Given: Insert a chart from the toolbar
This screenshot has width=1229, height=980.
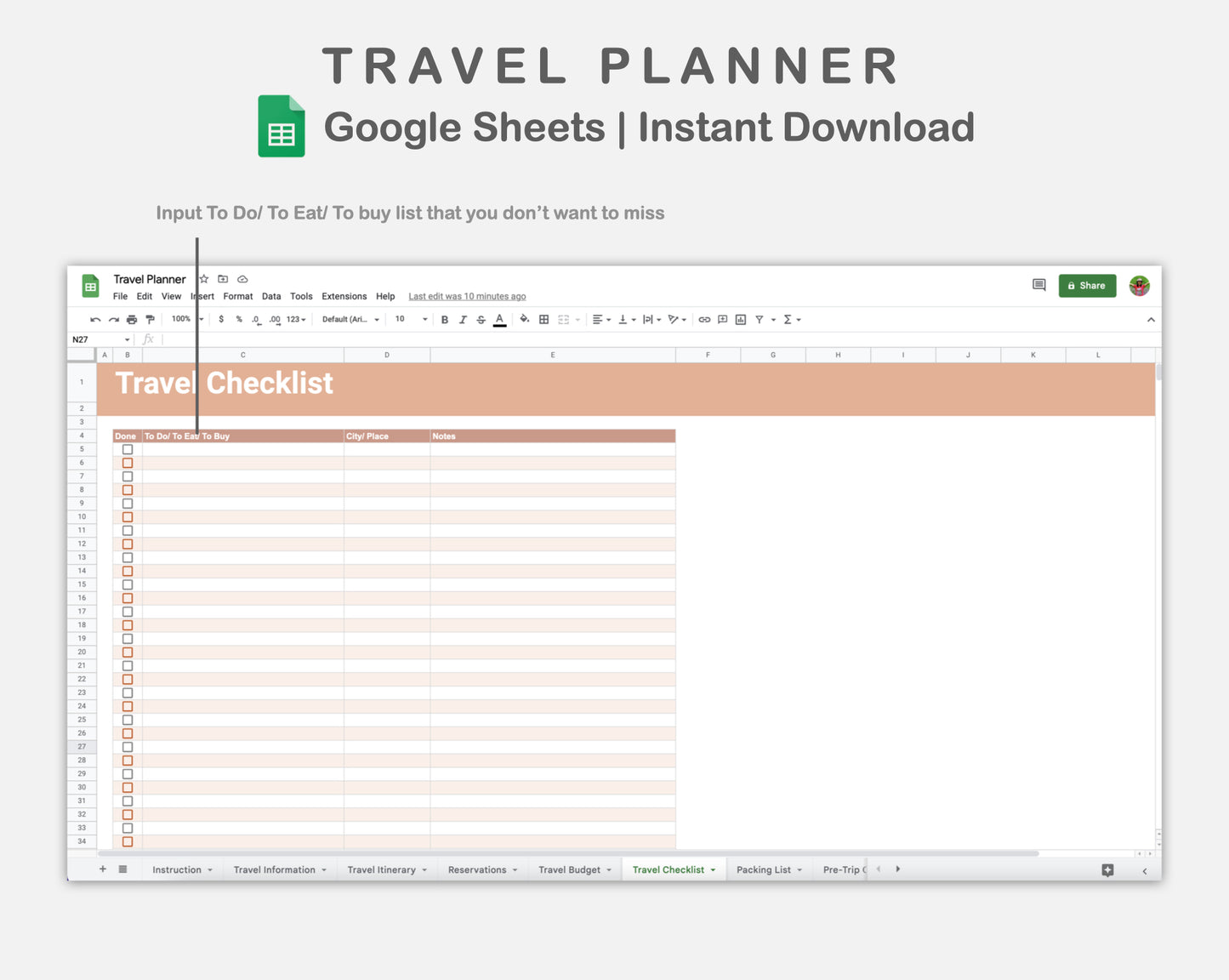Looking at the screenshot, I should [x=741, y=320].
